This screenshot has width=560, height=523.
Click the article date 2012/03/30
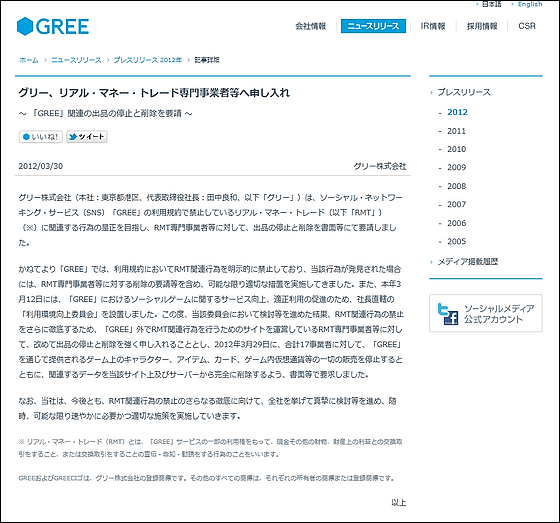(x=41, y=166)
